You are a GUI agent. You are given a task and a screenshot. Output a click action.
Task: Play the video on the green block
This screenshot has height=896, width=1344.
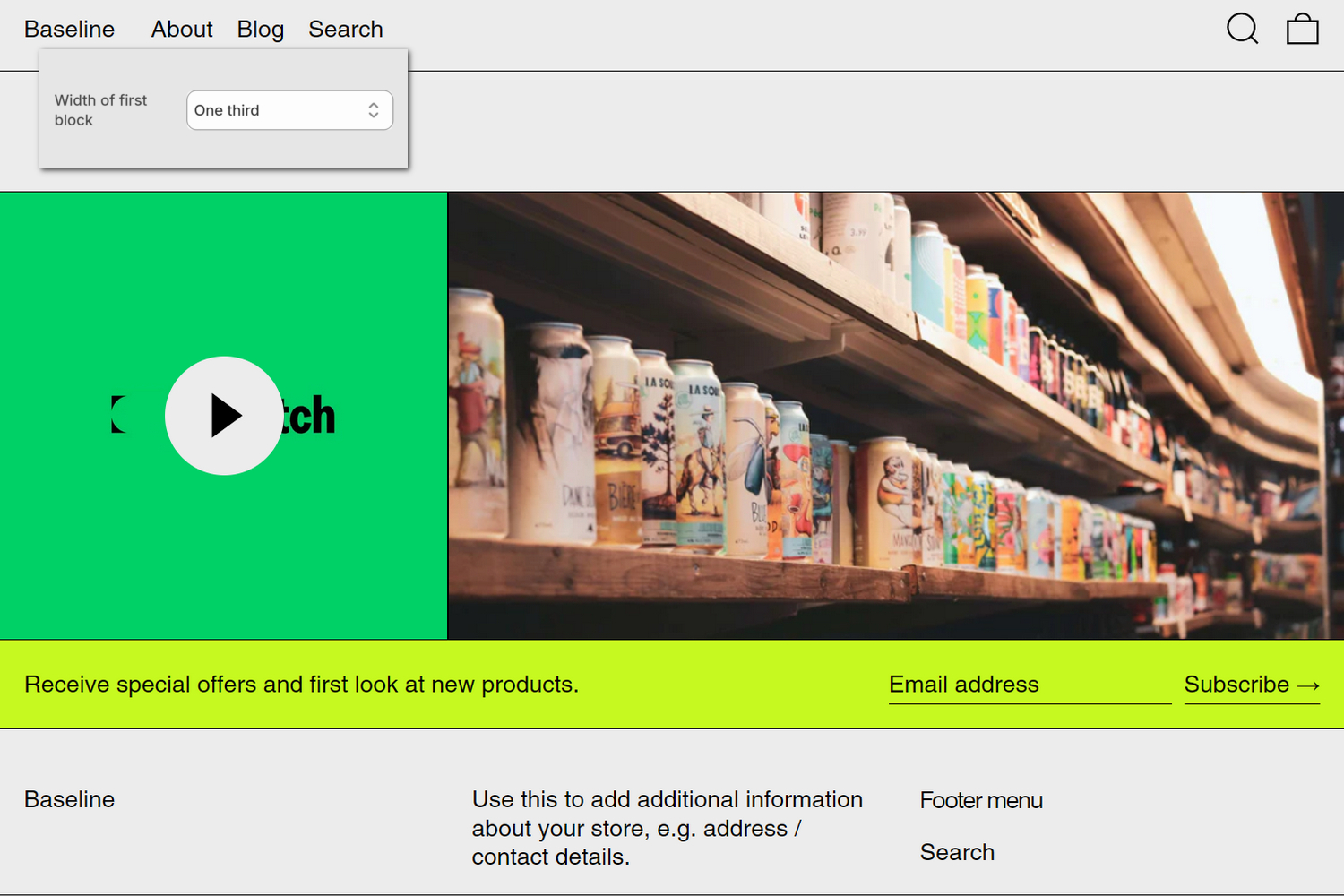pyautogui.click(x=223, y=416)
